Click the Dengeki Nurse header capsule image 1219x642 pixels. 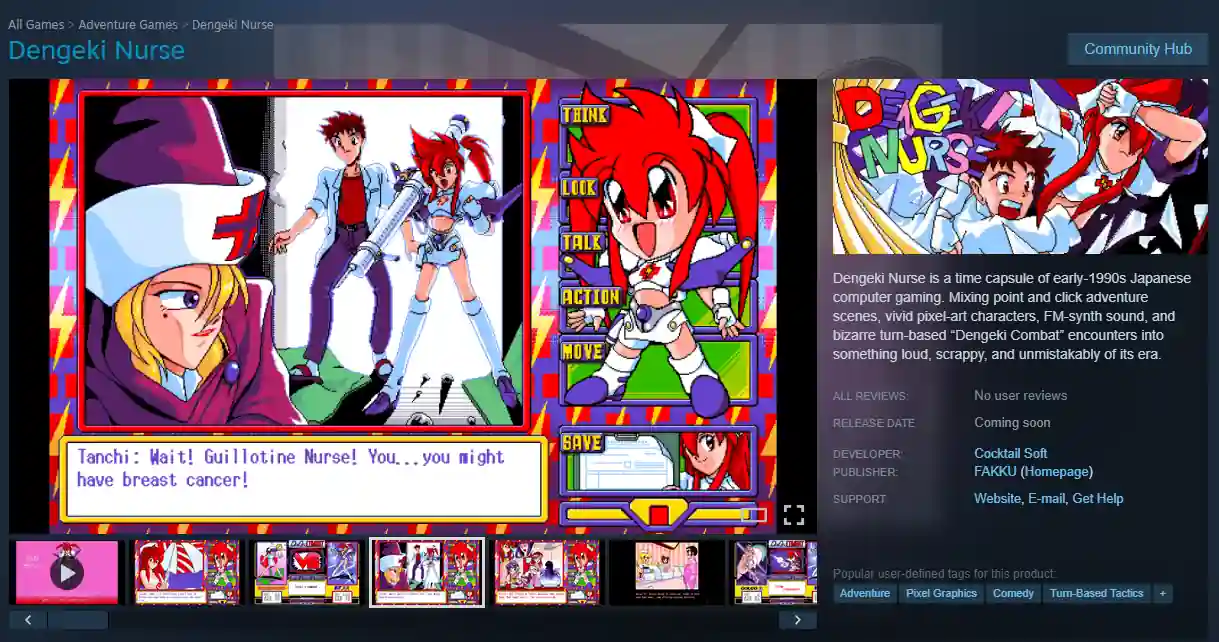1020,166
